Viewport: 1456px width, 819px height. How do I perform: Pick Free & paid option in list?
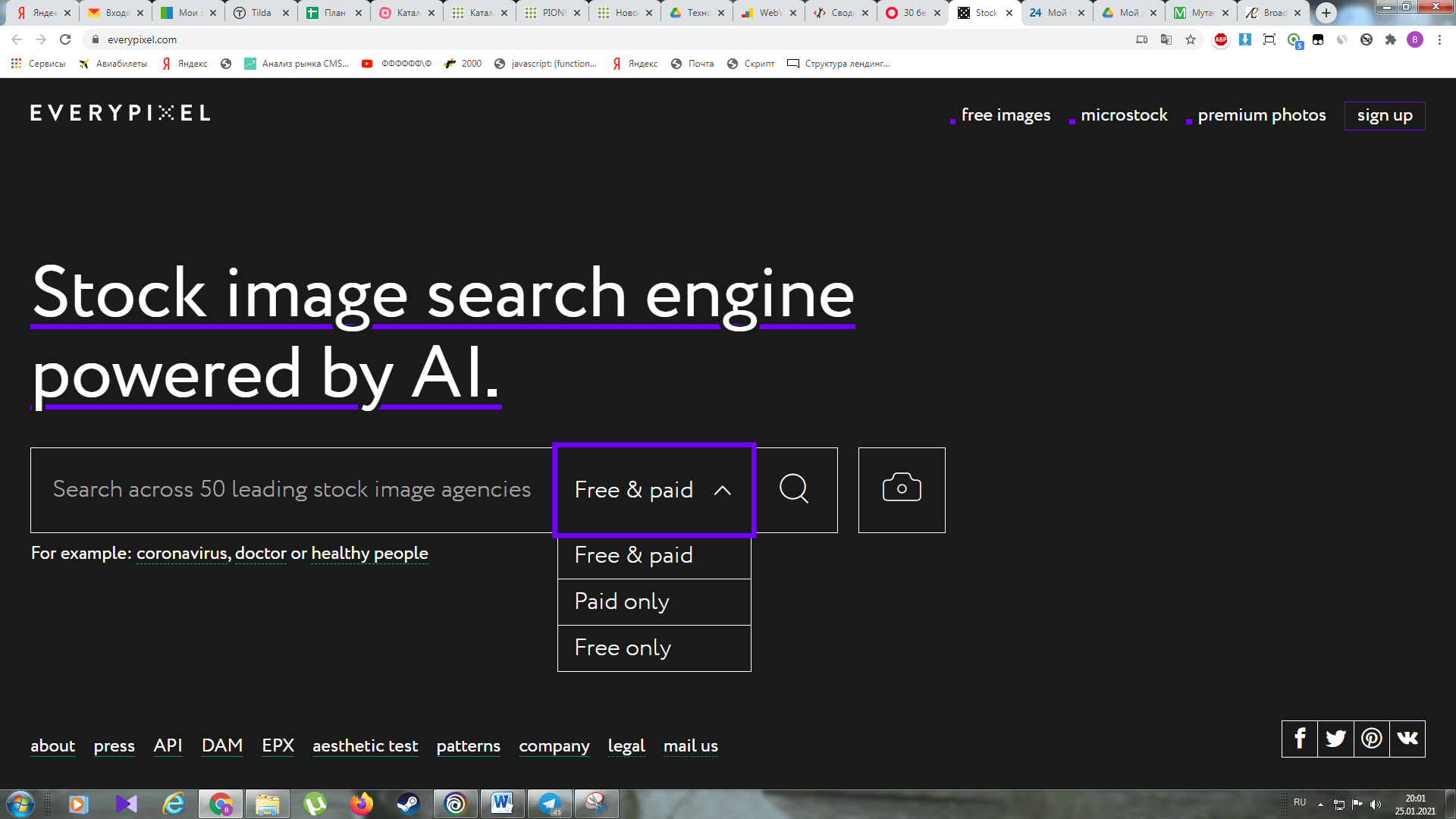[x=654, y=556]
